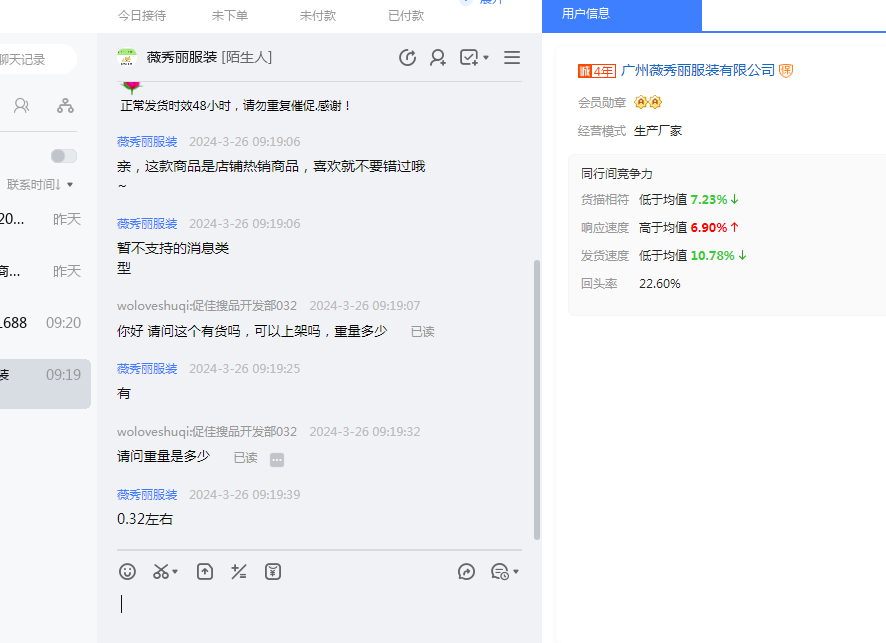The height and width of the screenshot is (643, 886).
Task: Click the scissors screenshot tool icon
Action: [161, 572]
